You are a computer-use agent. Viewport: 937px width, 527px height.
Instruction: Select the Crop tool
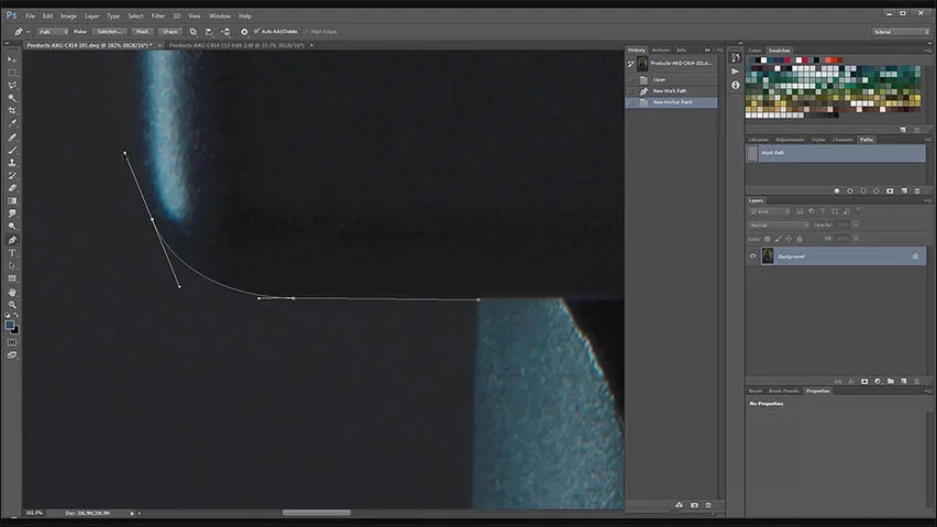(12, 111)
